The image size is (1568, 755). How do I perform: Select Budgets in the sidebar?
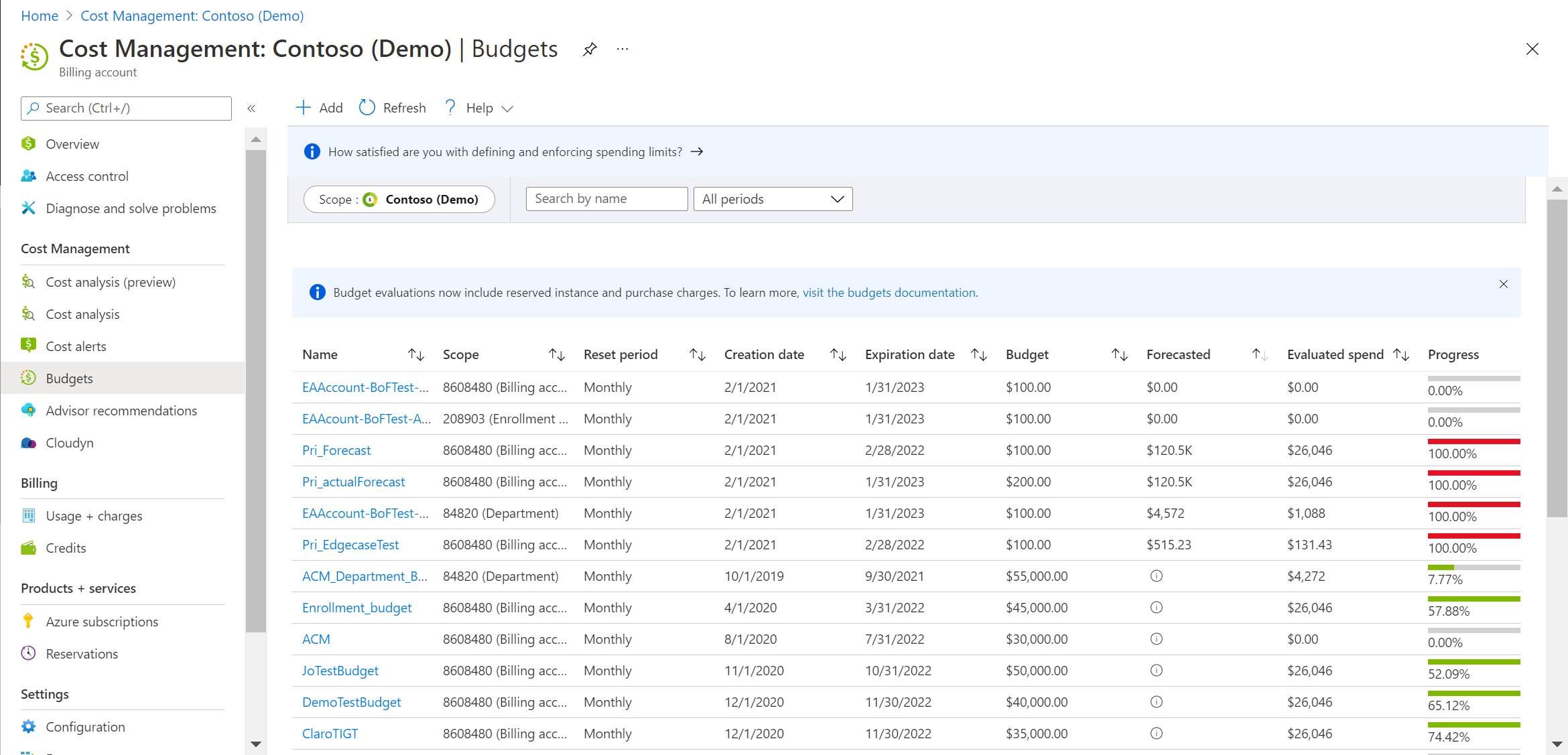pos(123,379)
